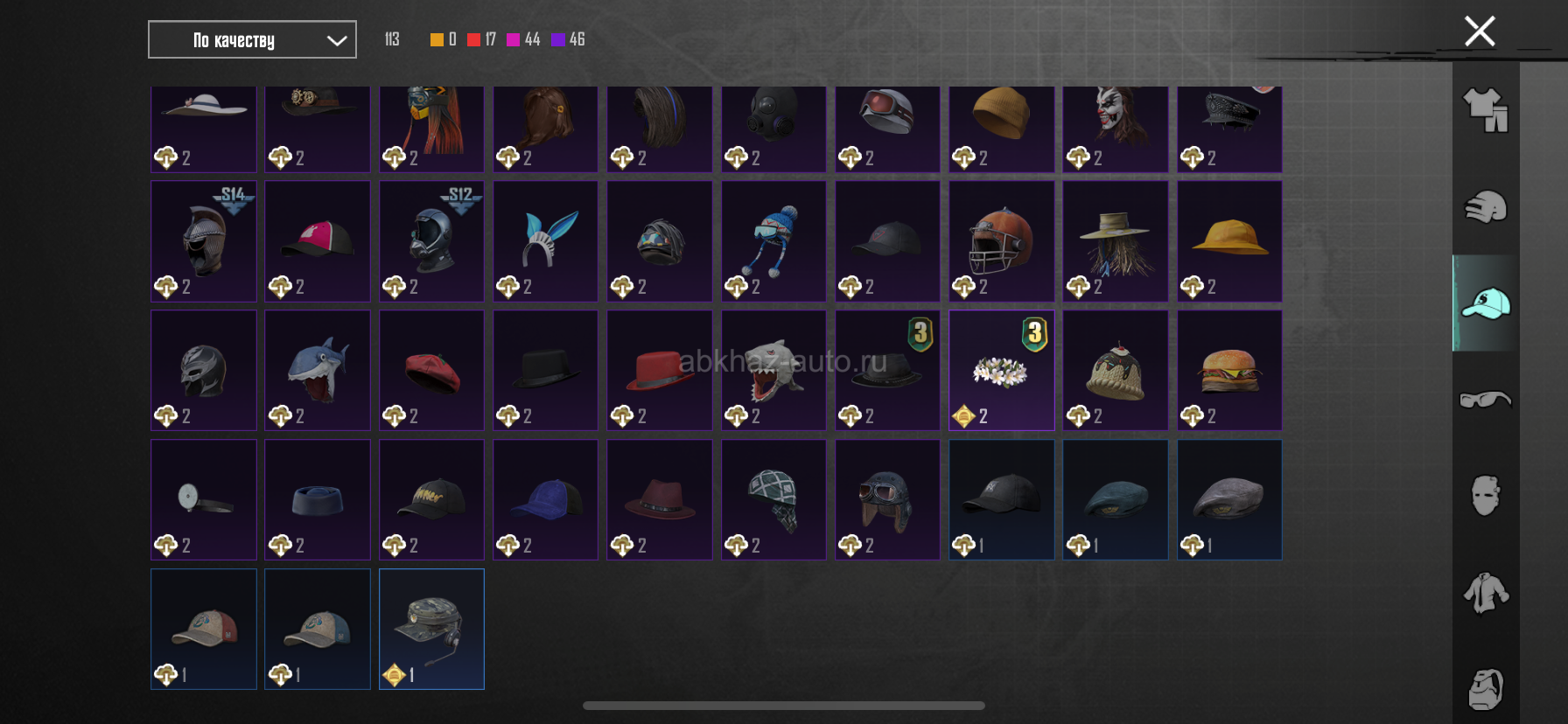The width and height of the screenshot is (1568, 724).
Task: Select the camo cap with headset
Action: (431, 629)
